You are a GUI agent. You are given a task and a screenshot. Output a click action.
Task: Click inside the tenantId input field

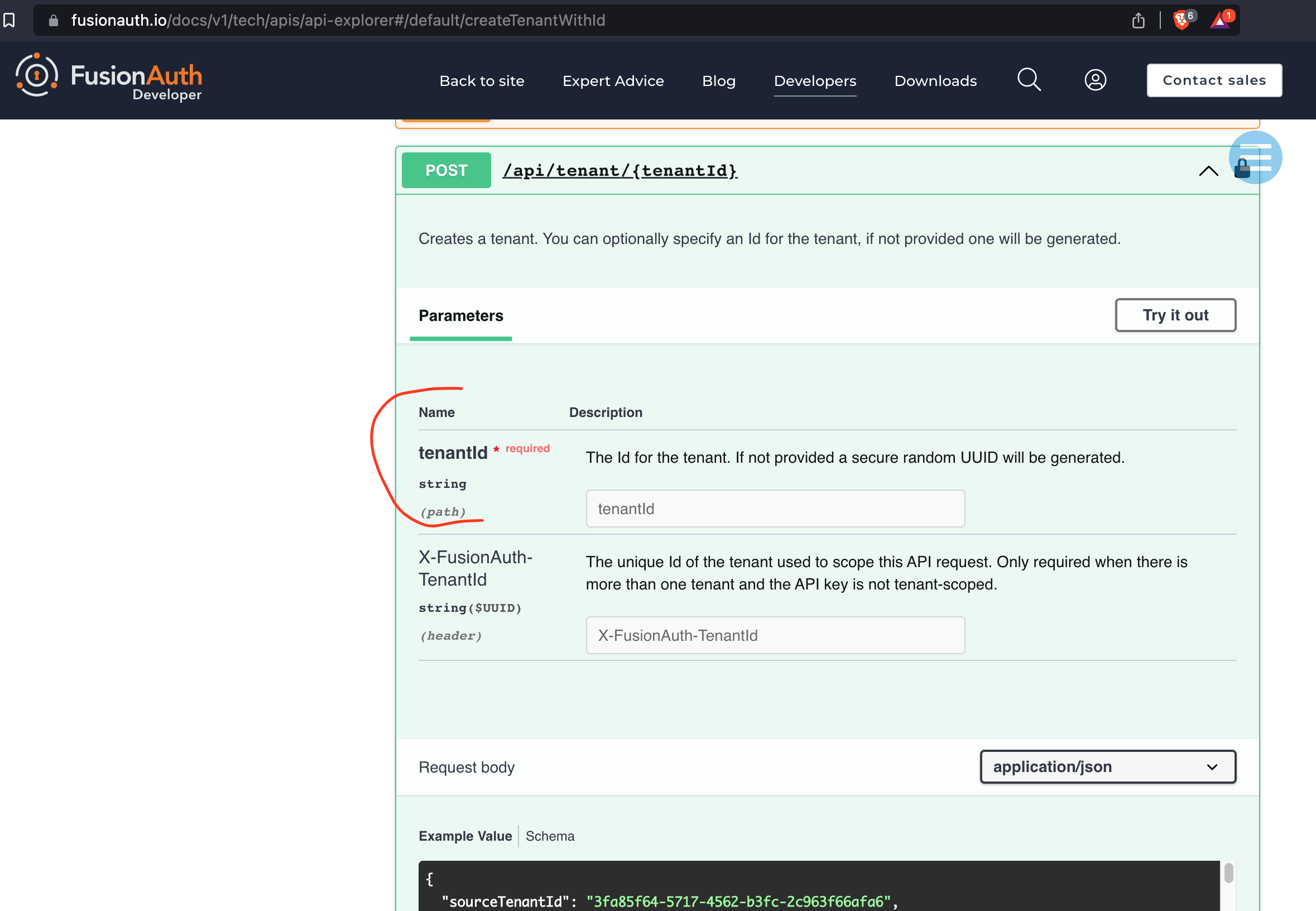click(x=774, y=508)
